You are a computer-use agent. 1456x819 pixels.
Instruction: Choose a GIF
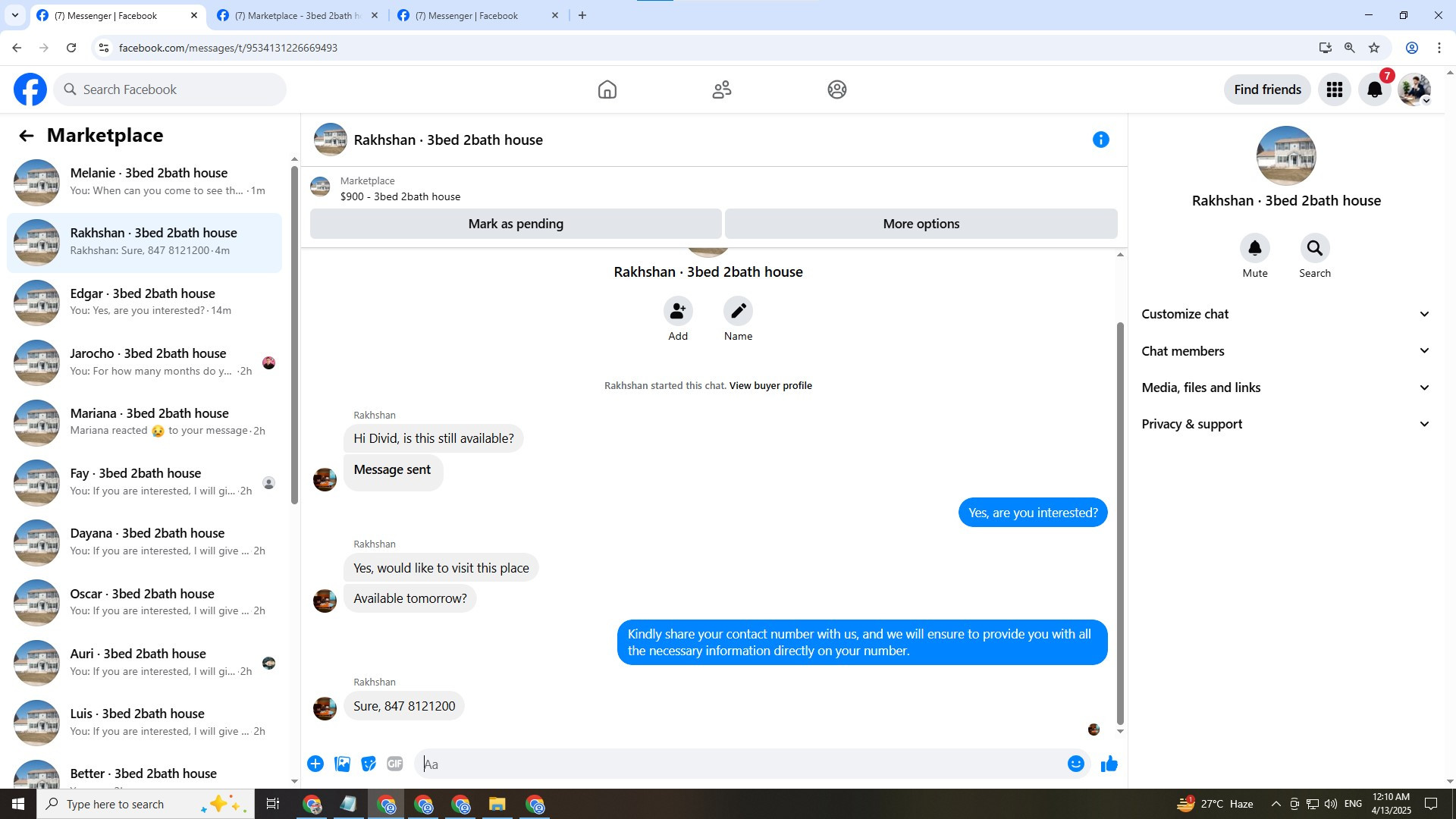point(395,764)
